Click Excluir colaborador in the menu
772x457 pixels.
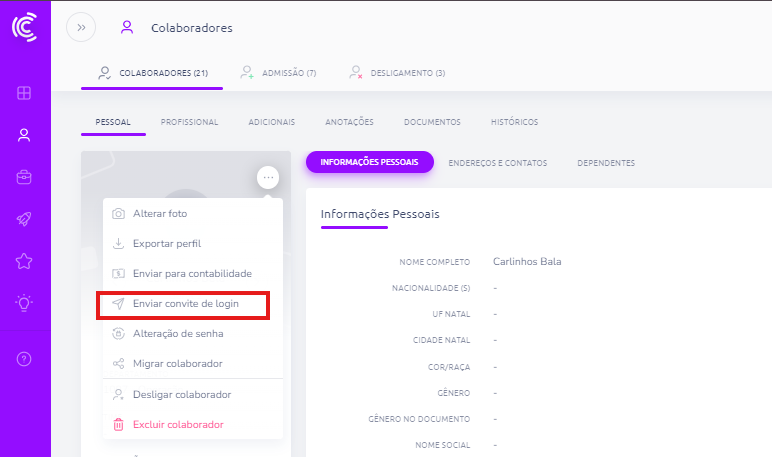pyautogui.click(x=177, y=424)
